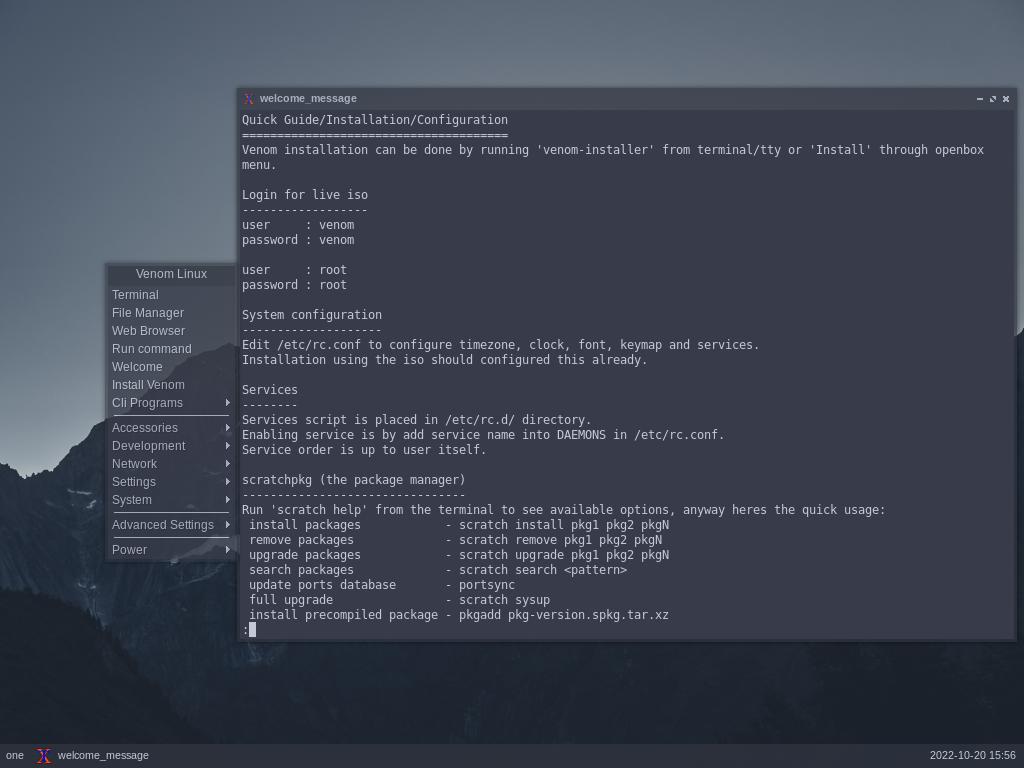Viewport: 1024px width, 768px height.
Task: Click the Advanced Settings submenu arrow
Action: [227, 524]
